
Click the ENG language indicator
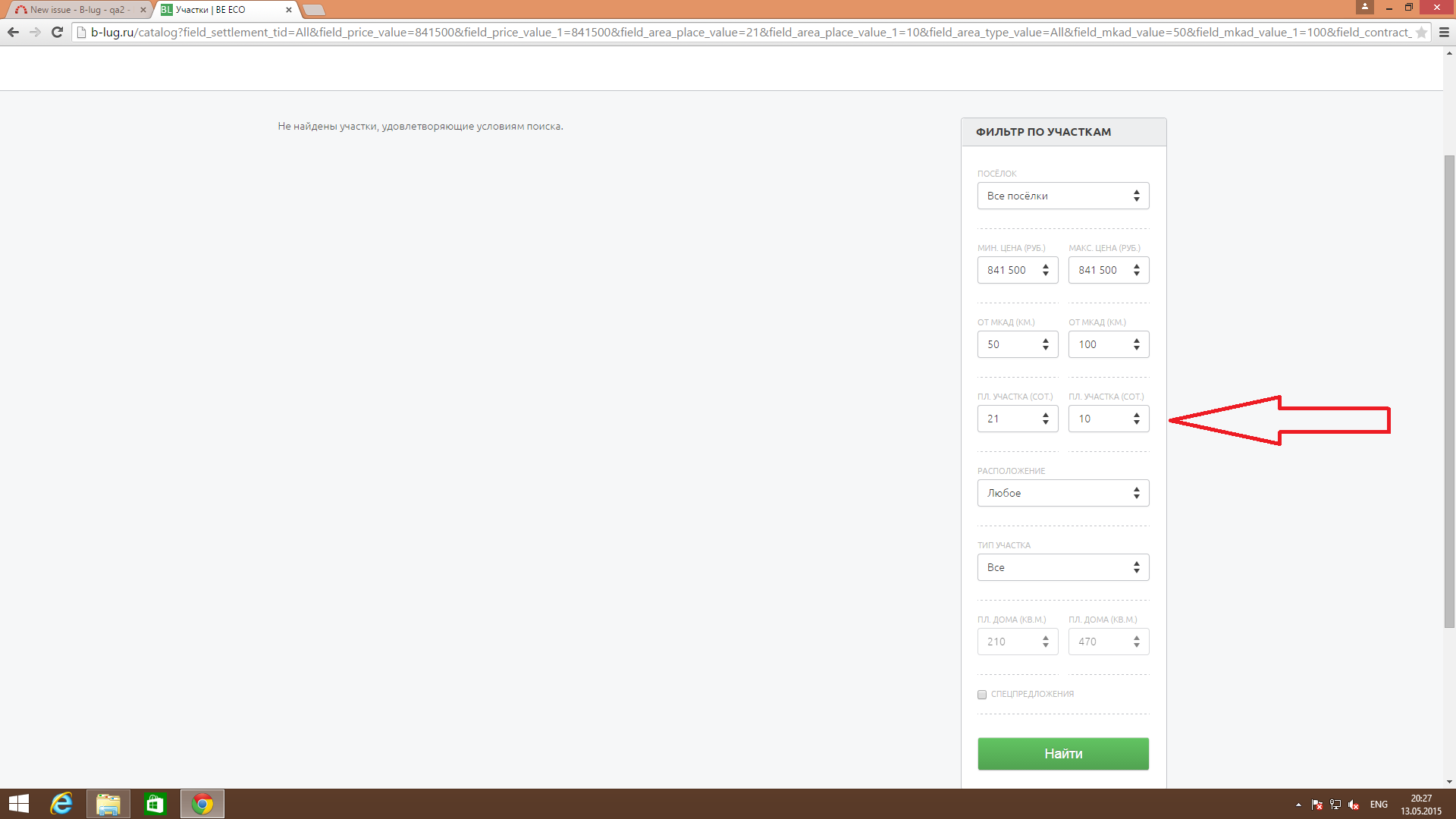pyautogui.click(x=1379, y=805)
